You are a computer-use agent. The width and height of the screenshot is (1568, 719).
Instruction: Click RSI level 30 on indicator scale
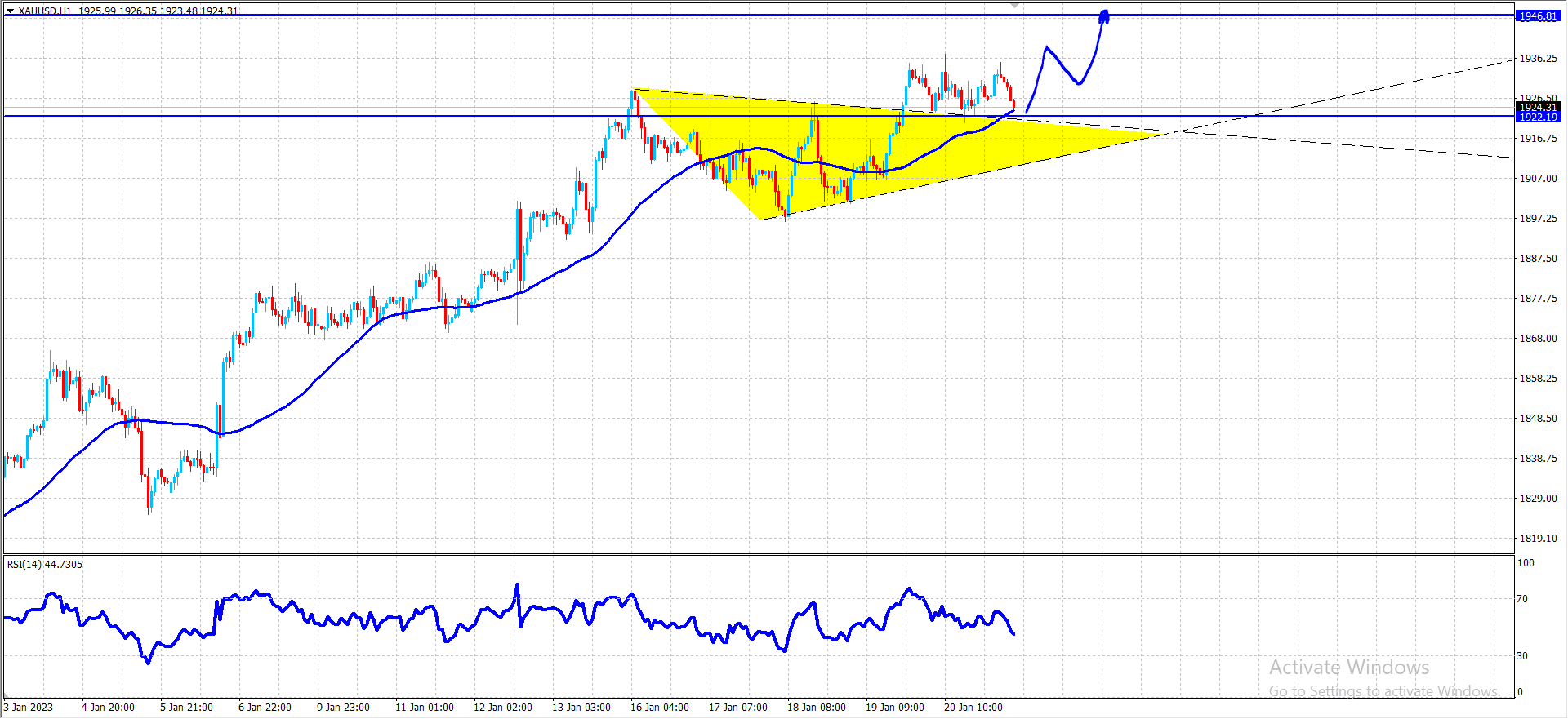(1522, 655)
